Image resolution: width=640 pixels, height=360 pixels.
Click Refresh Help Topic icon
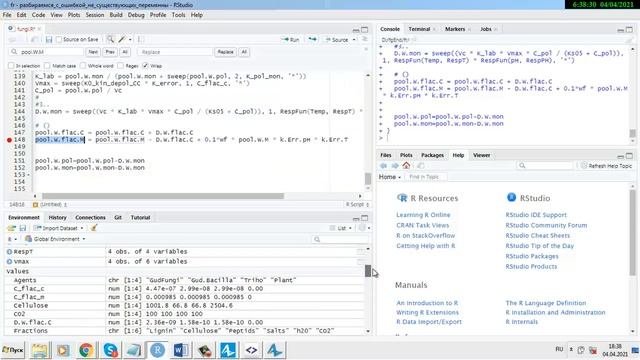[x=584, y=165]
